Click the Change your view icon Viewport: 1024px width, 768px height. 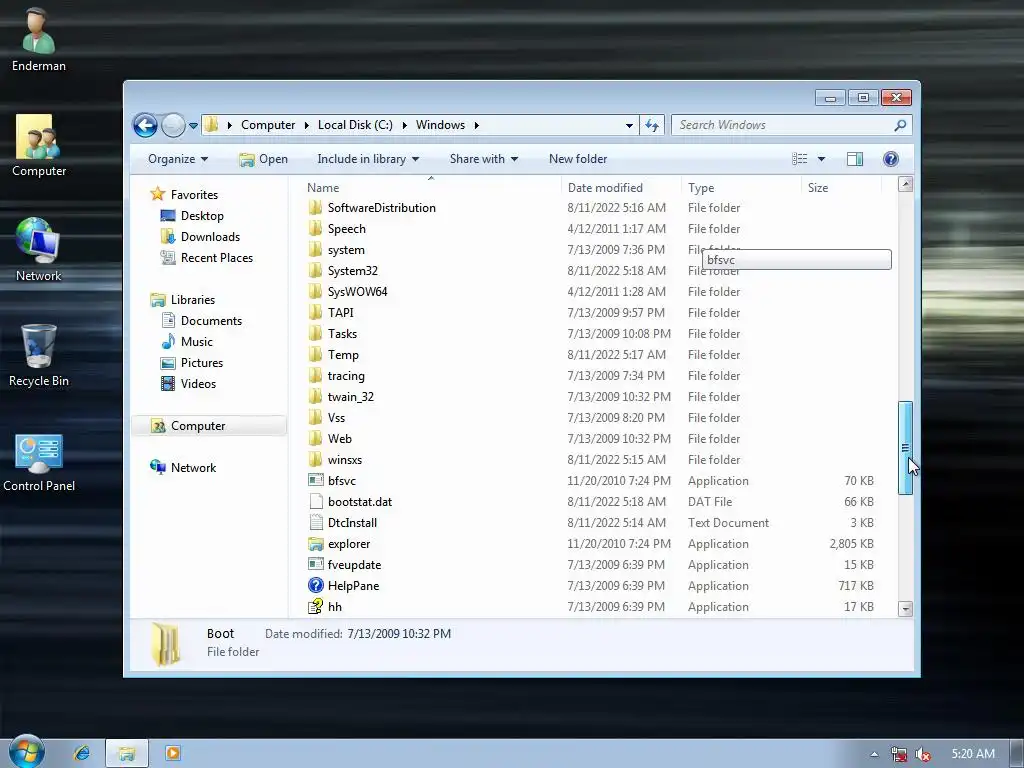tap(799, 159)
